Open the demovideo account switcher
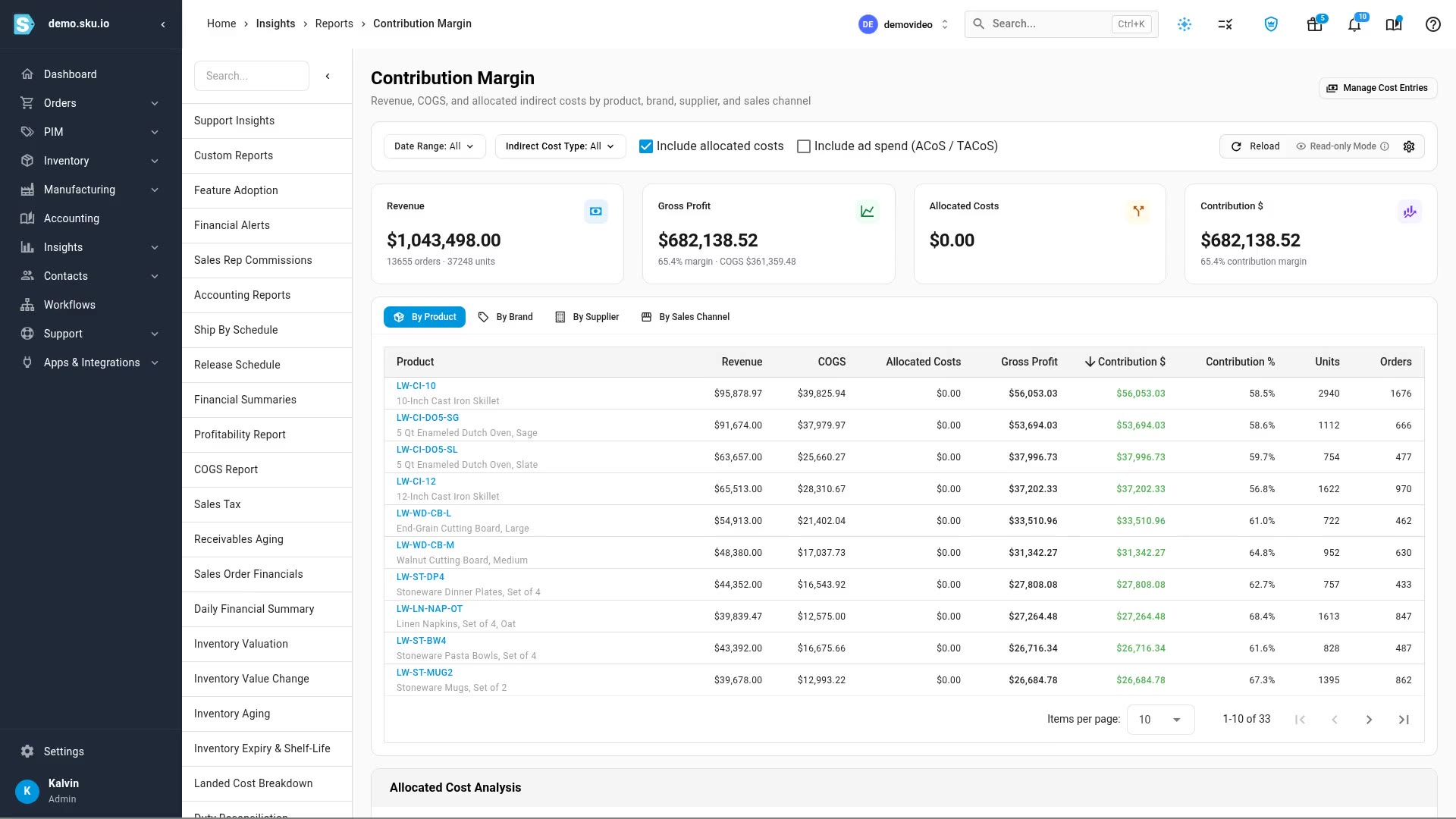Viewport: 1456px width, 819px height. pyautogui.click(x=904, y=24)
